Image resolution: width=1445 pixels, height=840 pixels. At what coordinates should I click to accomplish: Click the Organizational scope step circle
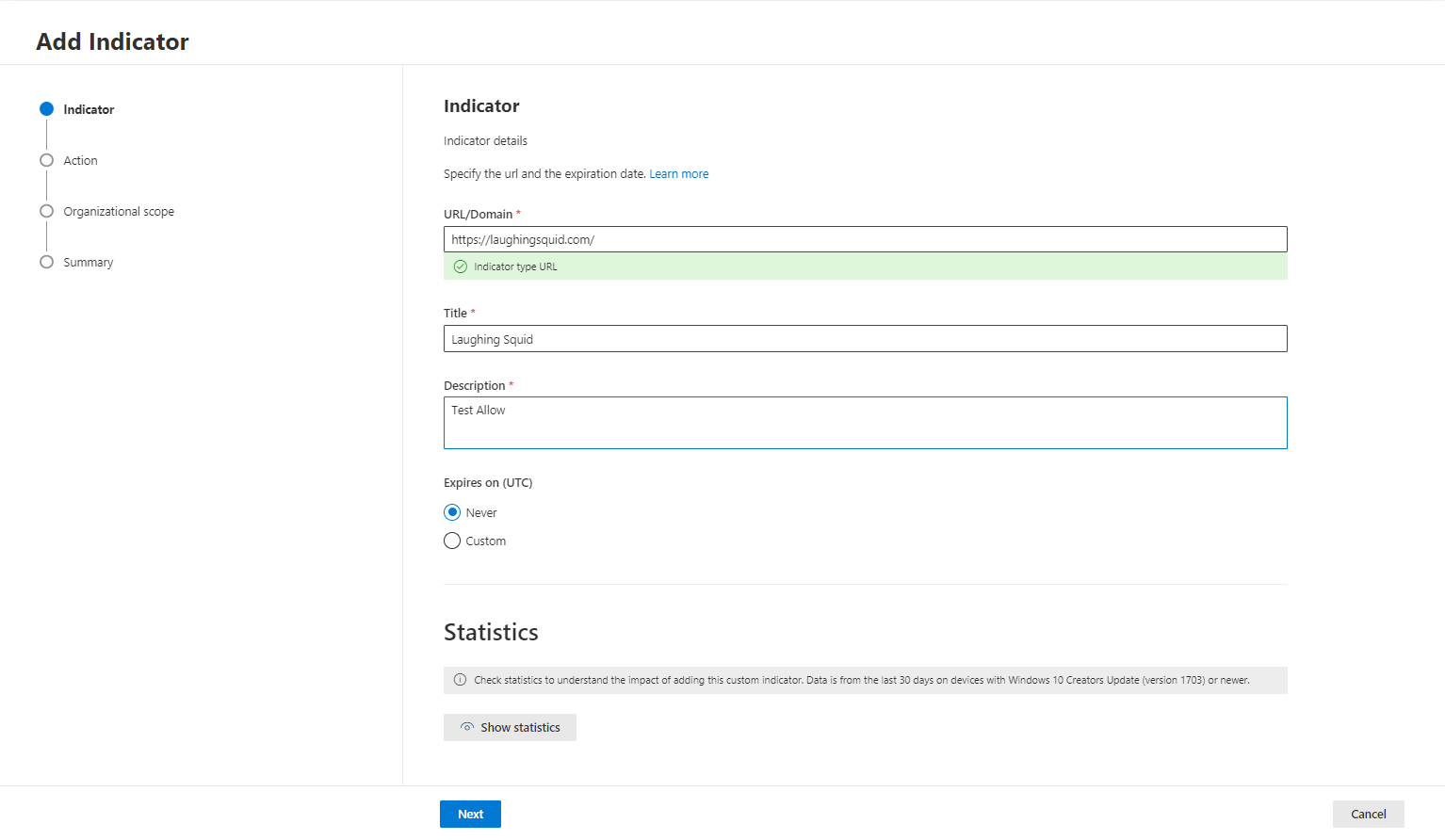tap(46, 210)
